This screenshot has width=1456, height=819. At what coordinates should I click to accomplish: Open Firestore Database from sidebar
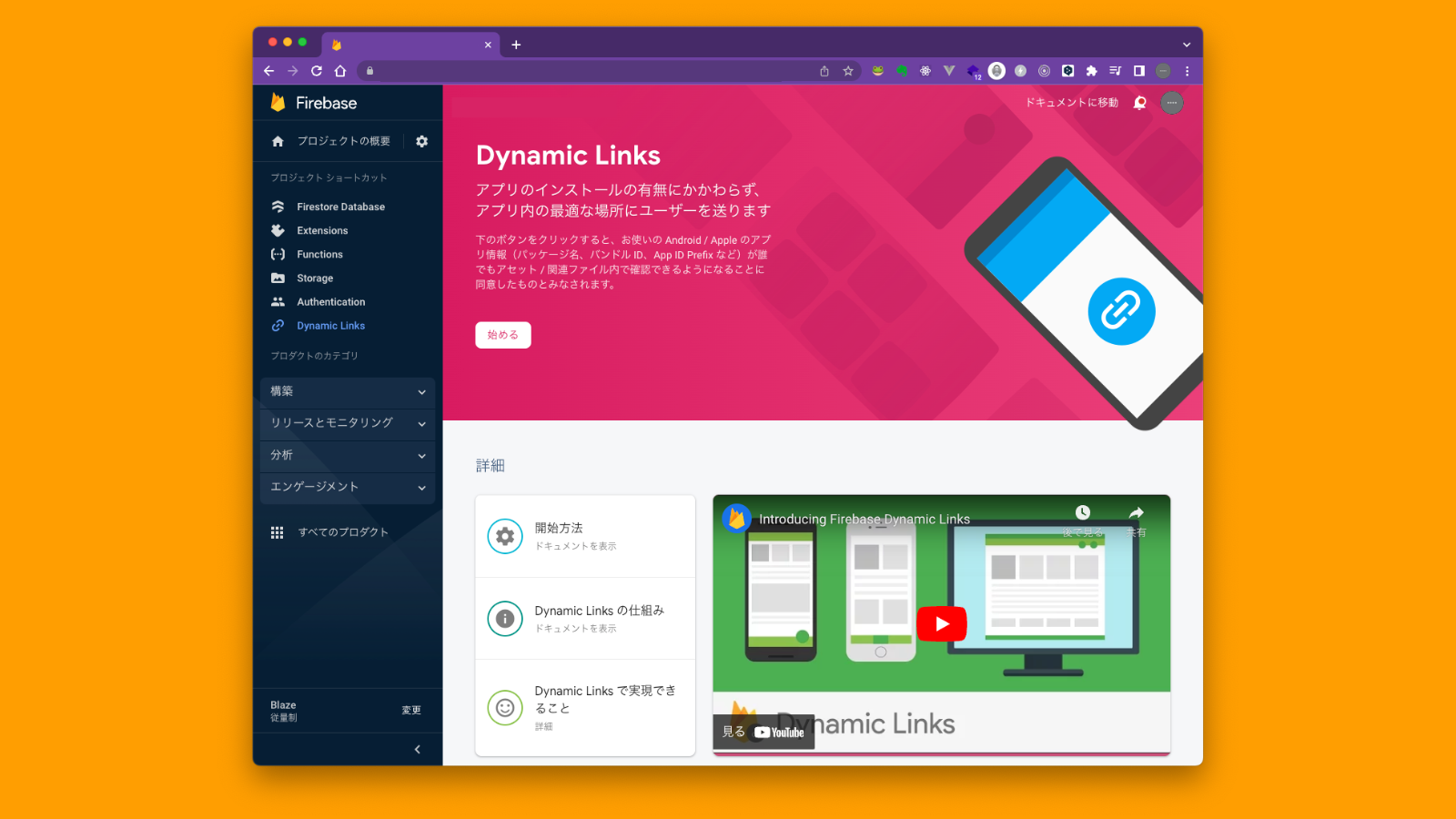[340, 207]
